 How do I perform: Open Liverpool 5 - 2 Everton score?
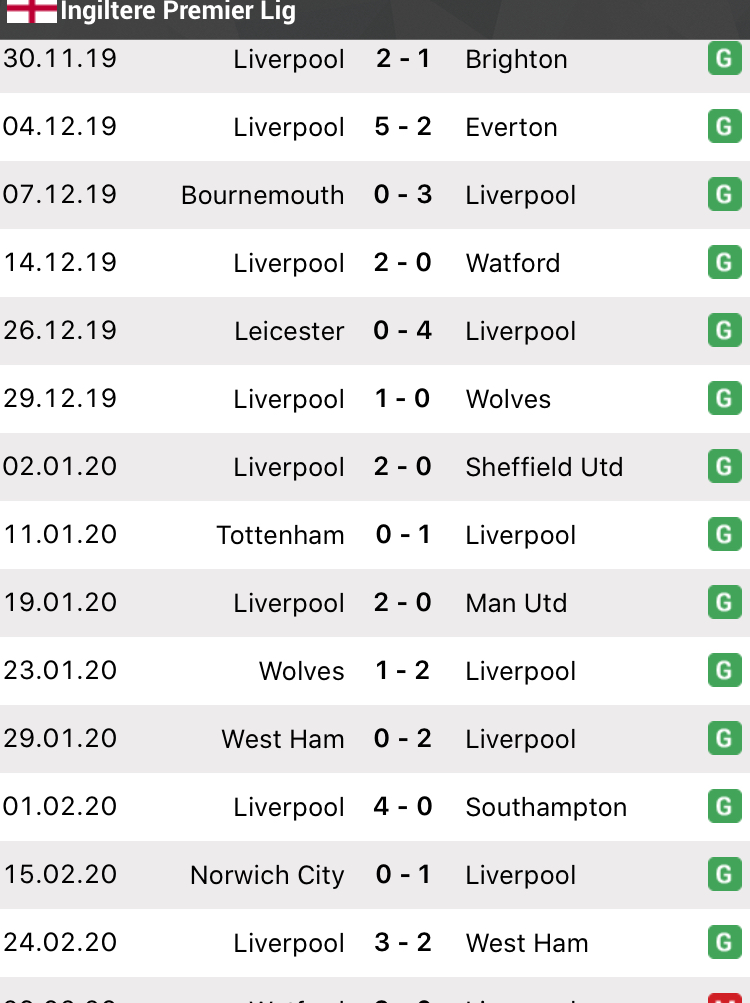click(x=403, y=127)
